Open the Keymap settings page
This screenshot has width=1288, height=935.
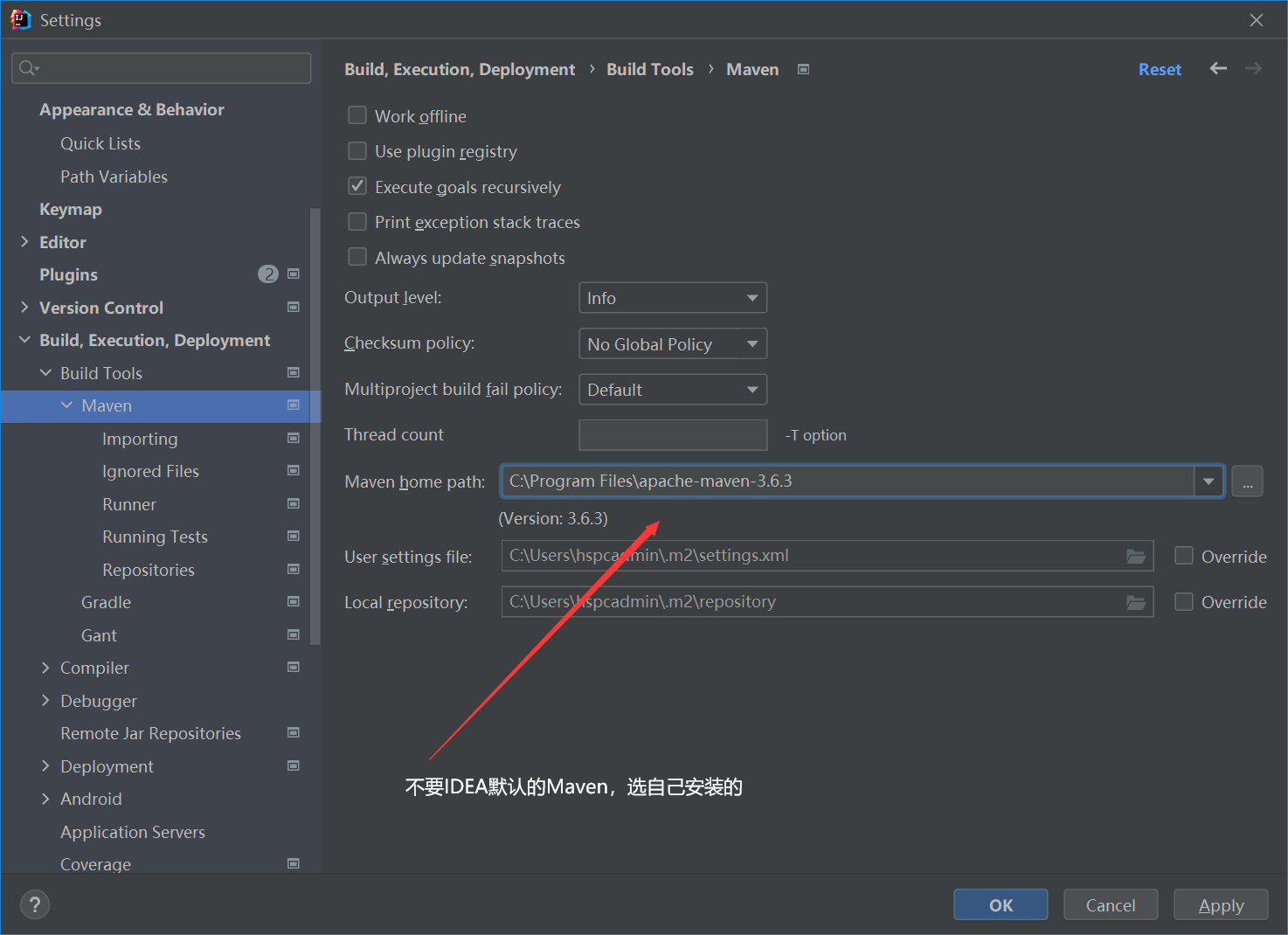pyautogui.click(x=71, y=209)
